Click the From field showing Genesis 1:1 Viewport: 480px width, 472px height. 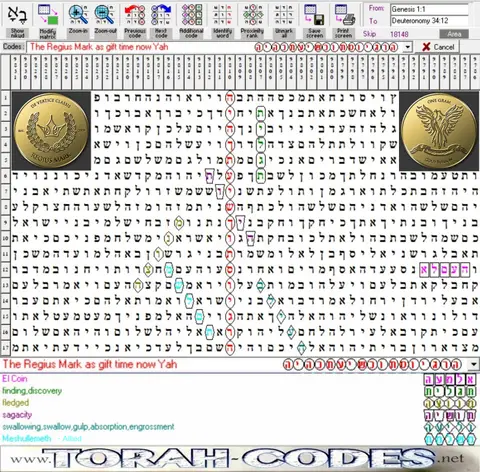[429, 9]
